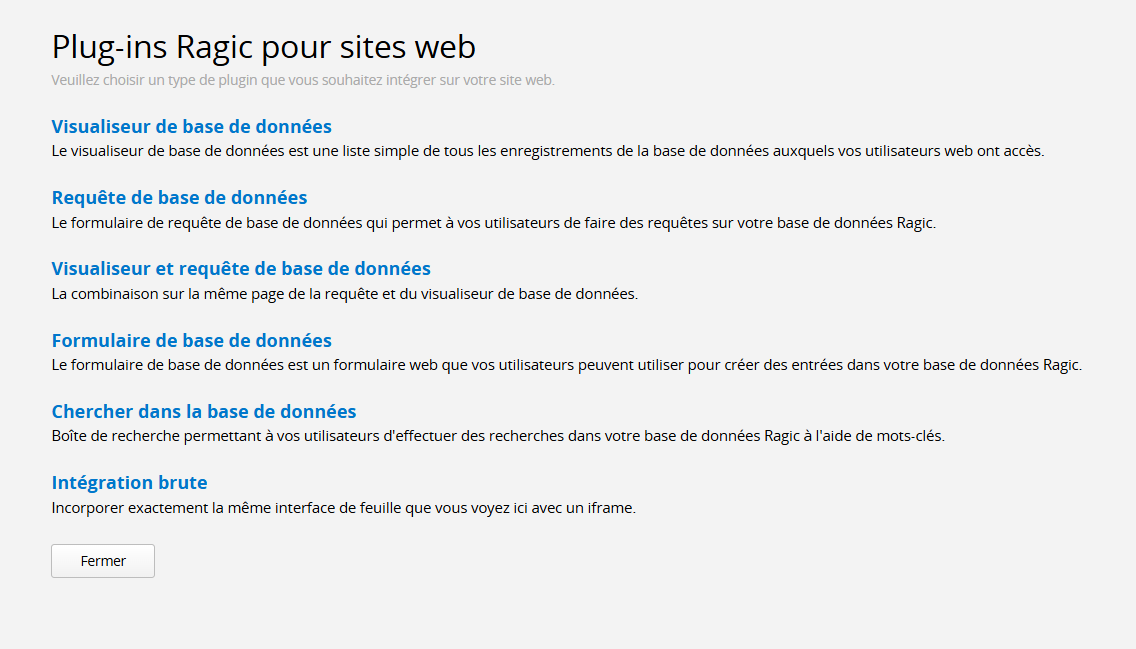Select Visualiseur et requête de base de données
The width and height of the screenshot is (1136, 649).
[241, 269]
